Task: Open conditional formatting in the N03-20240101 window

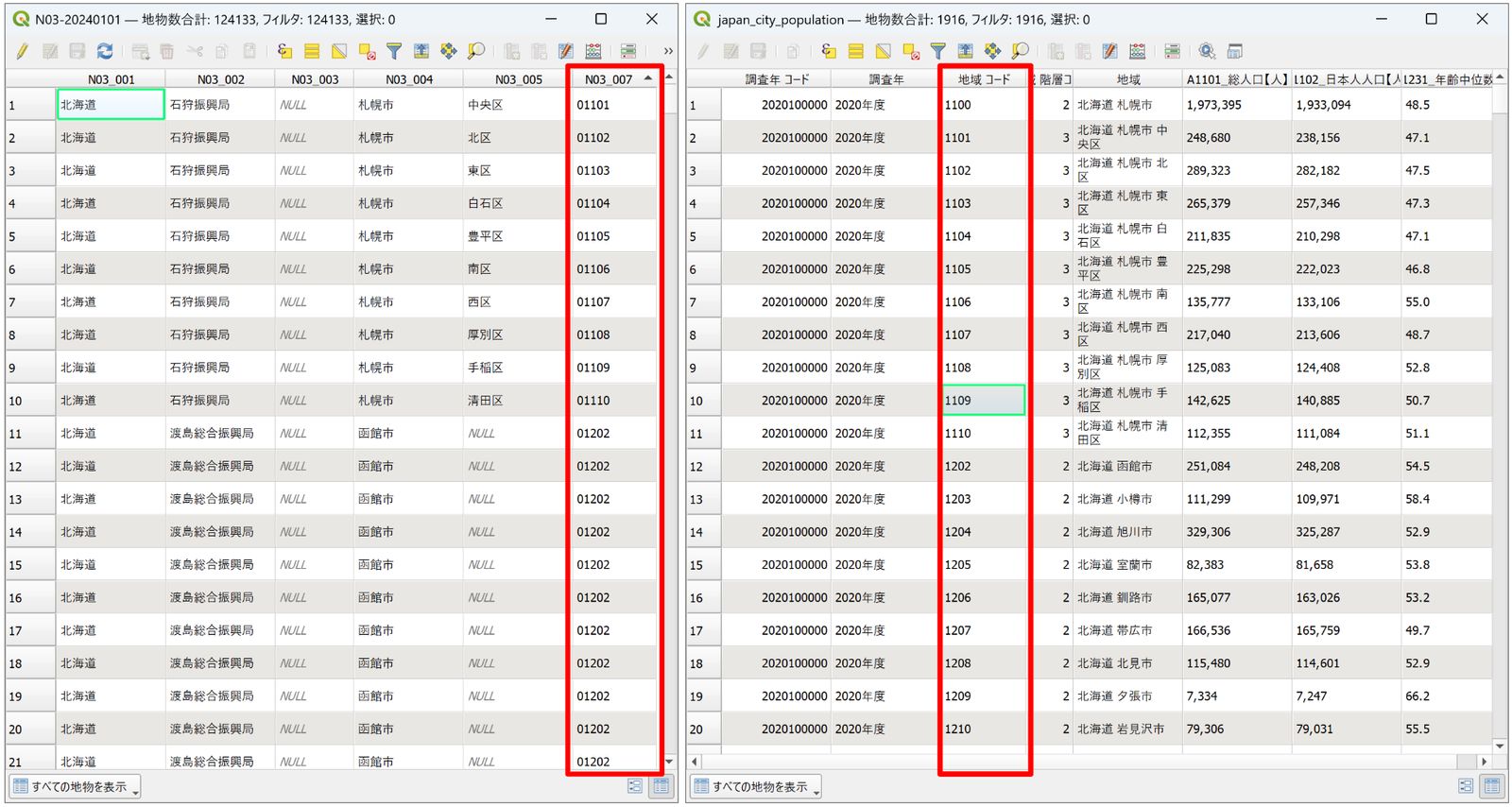Action: tap(628, 51)
